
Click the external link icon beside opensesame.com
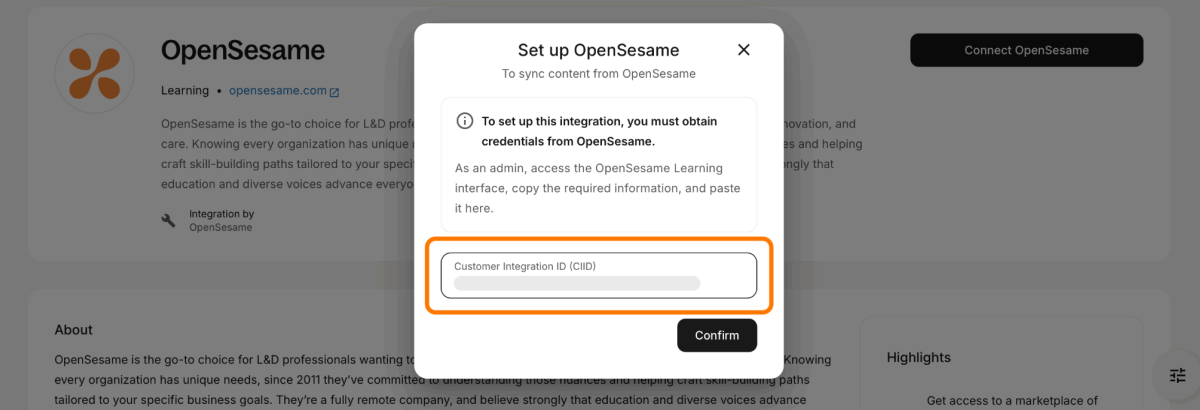pos(334,92)
